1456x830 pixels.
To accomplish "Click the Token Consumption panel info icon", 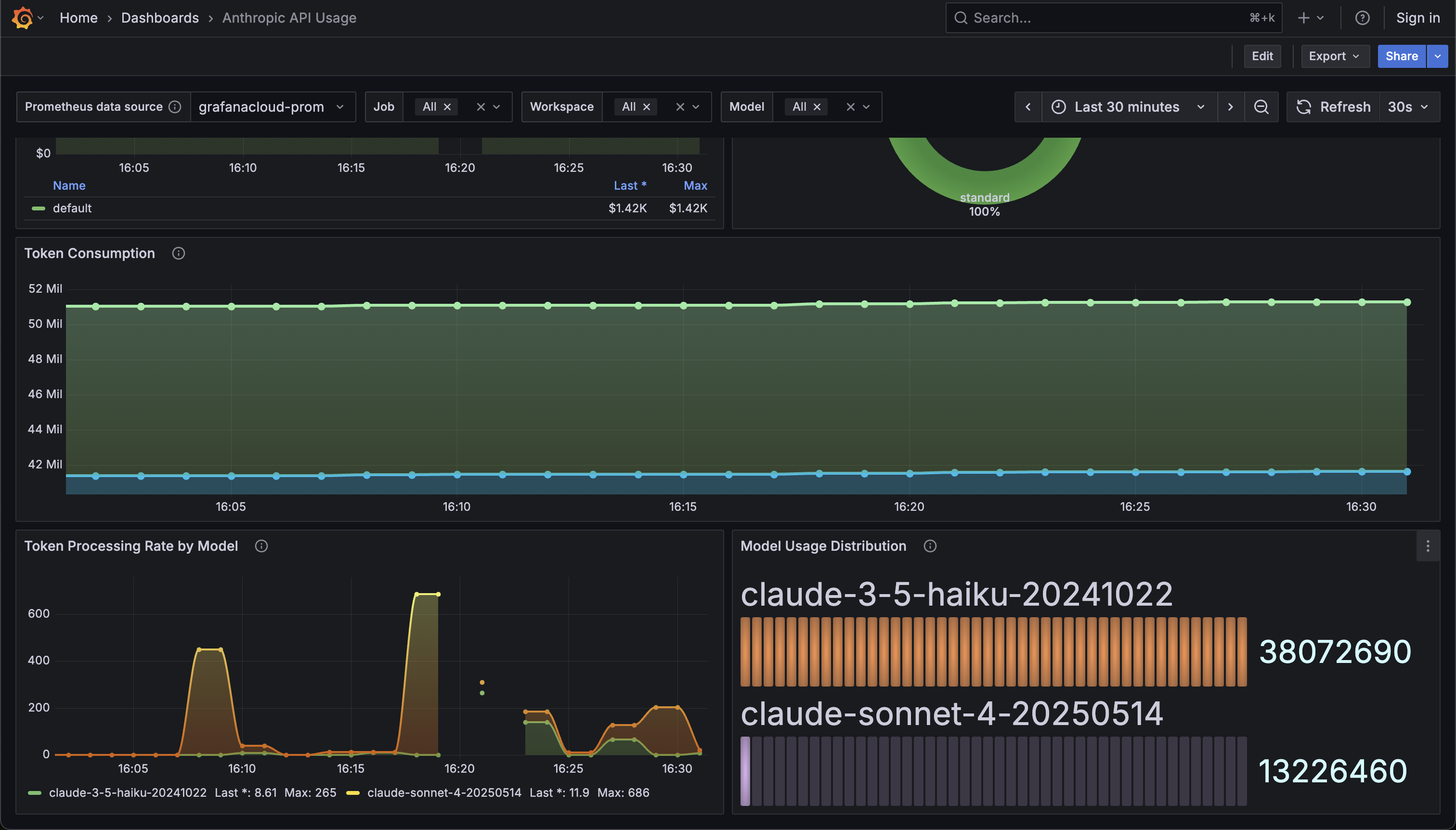I will click(178, 253).
